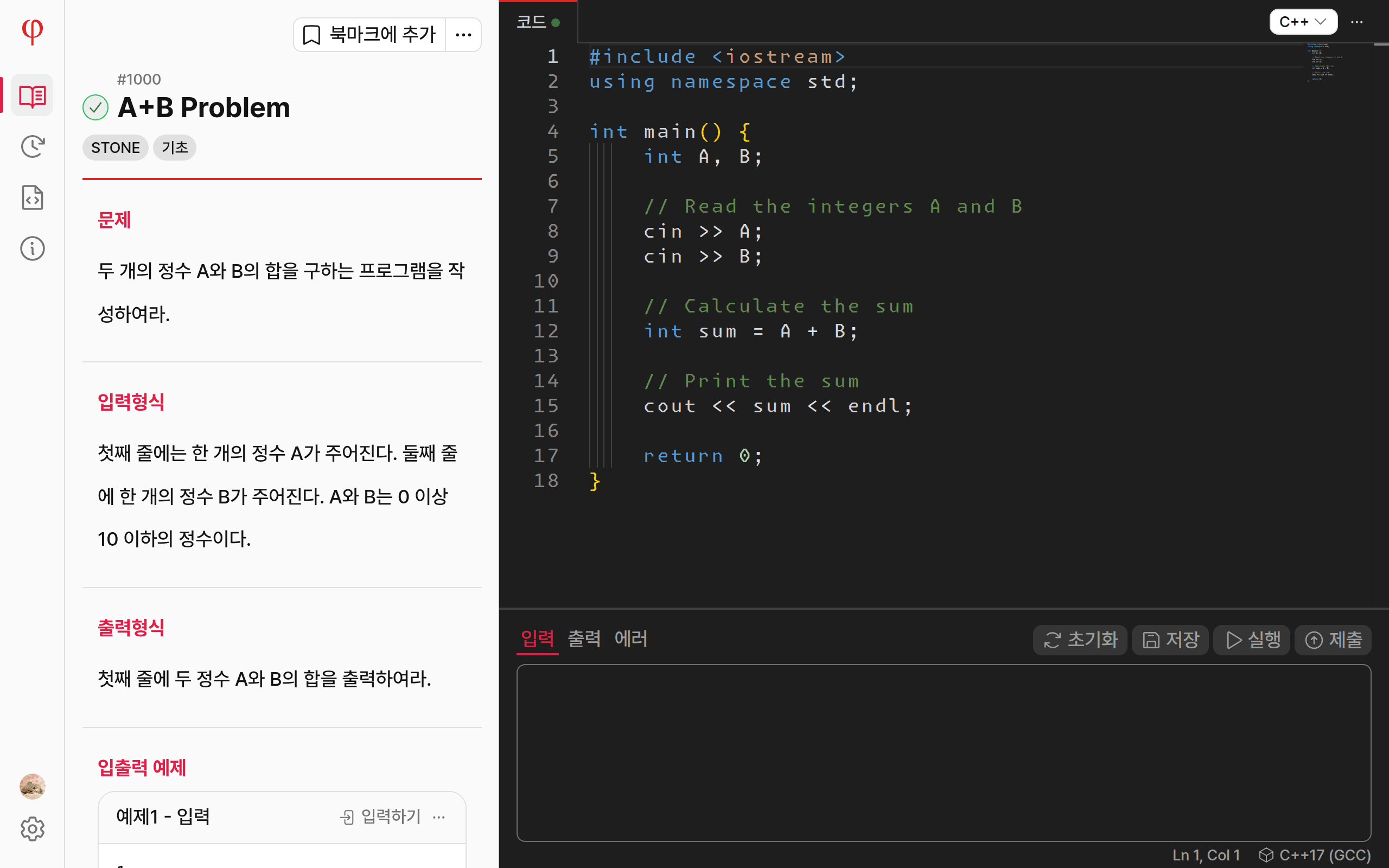Click the 예제1 - 입력 label
Image resolution: width=1389 pixels, height=868 pixels.
[x=163, y=816]
